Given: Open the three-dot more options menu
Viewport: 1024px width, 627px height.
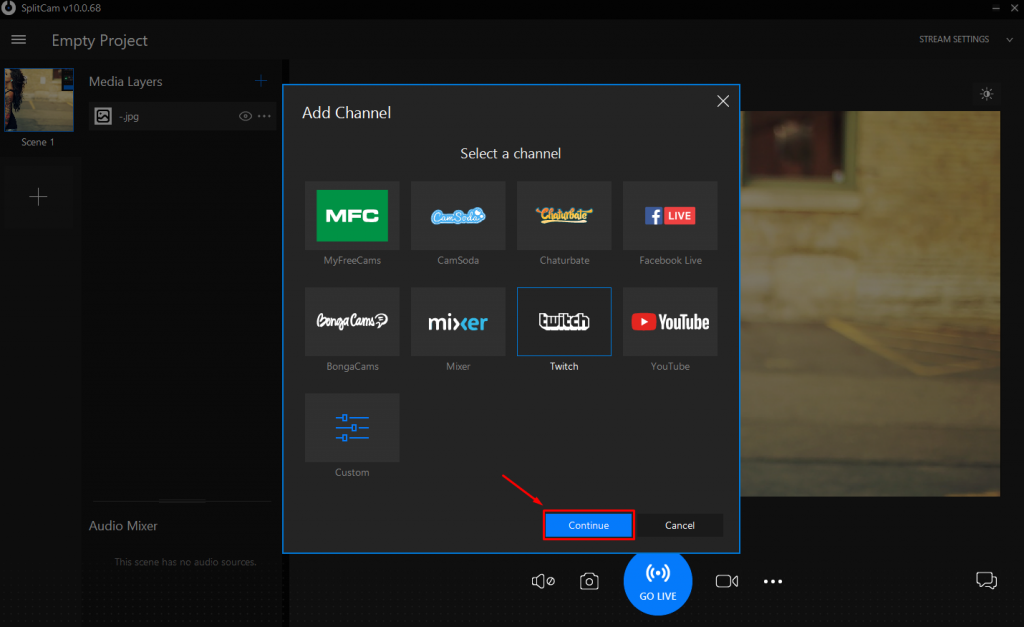Looking at the screenshot, I should [x=773, y=581].
